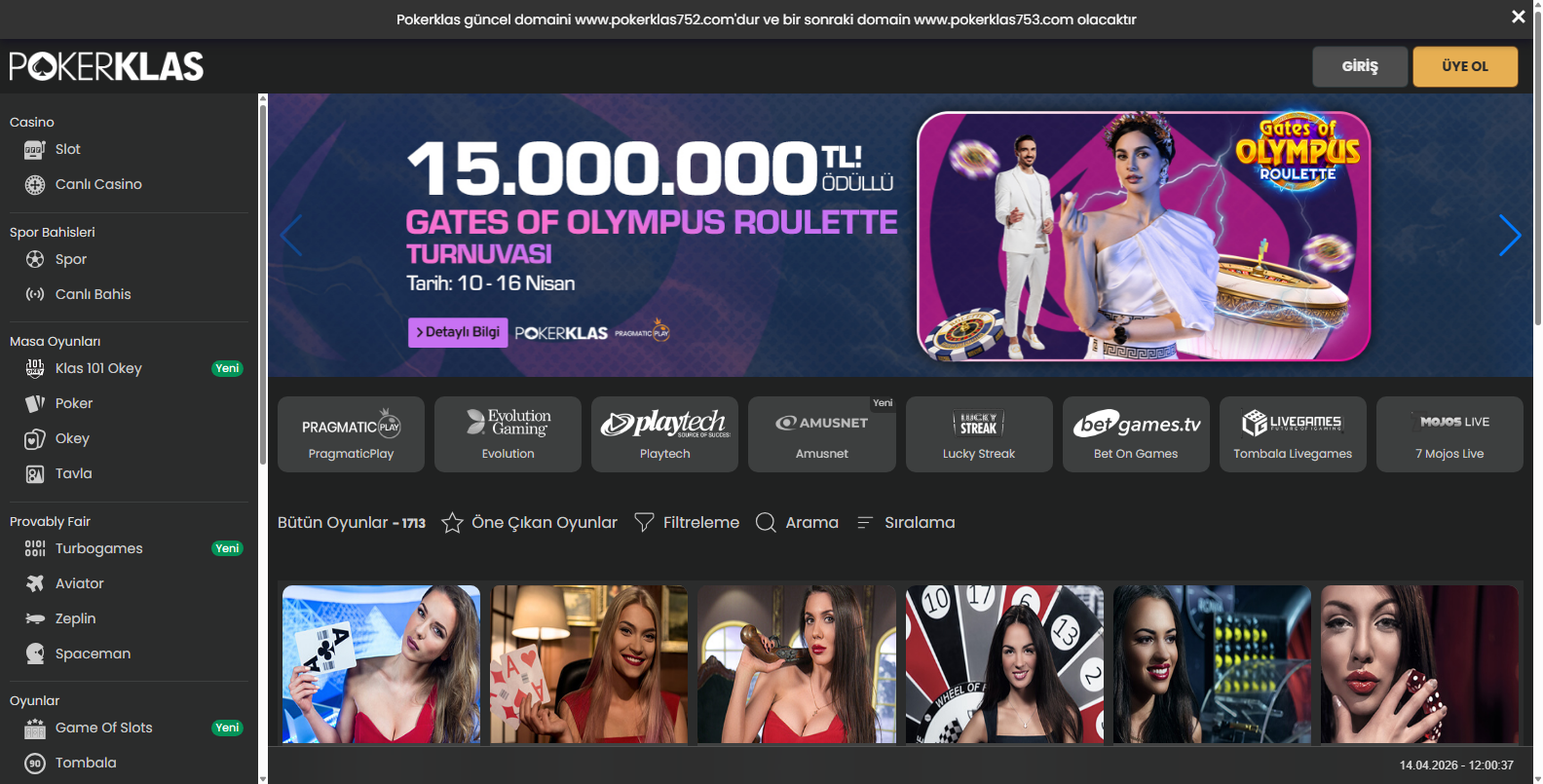Viewport: 1543px width, 784px height.
Task: Open the red dice game thumbnail
Action: (x=1419, y=664)
